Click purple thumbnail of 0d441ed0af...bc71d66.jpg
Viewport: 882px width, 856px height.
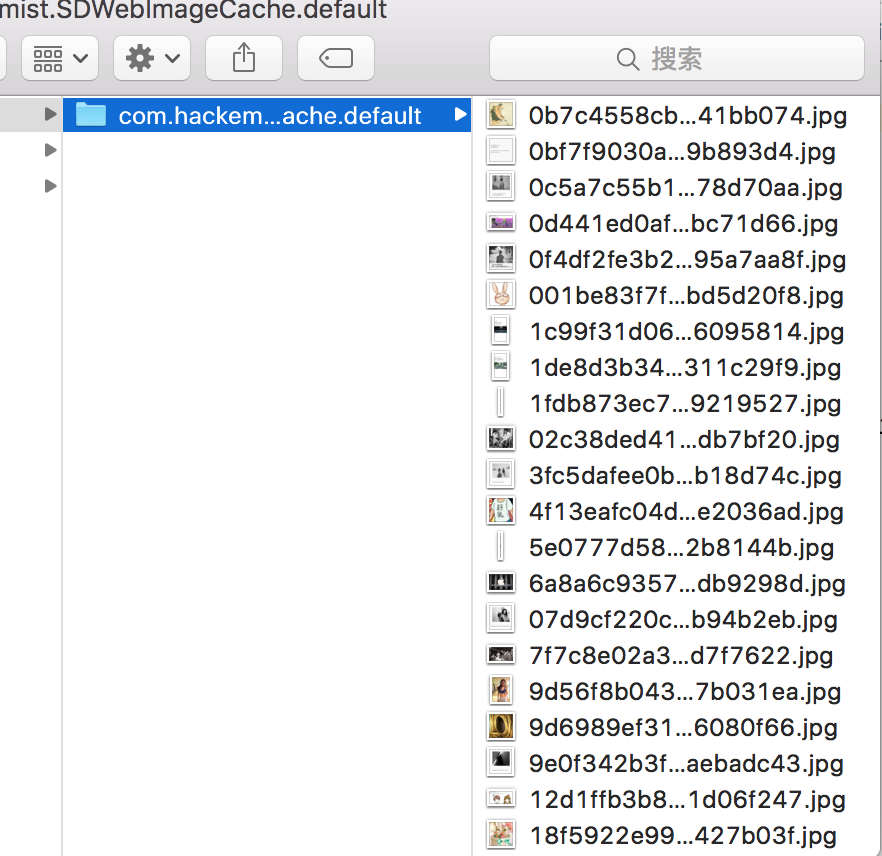click(500, 223)
